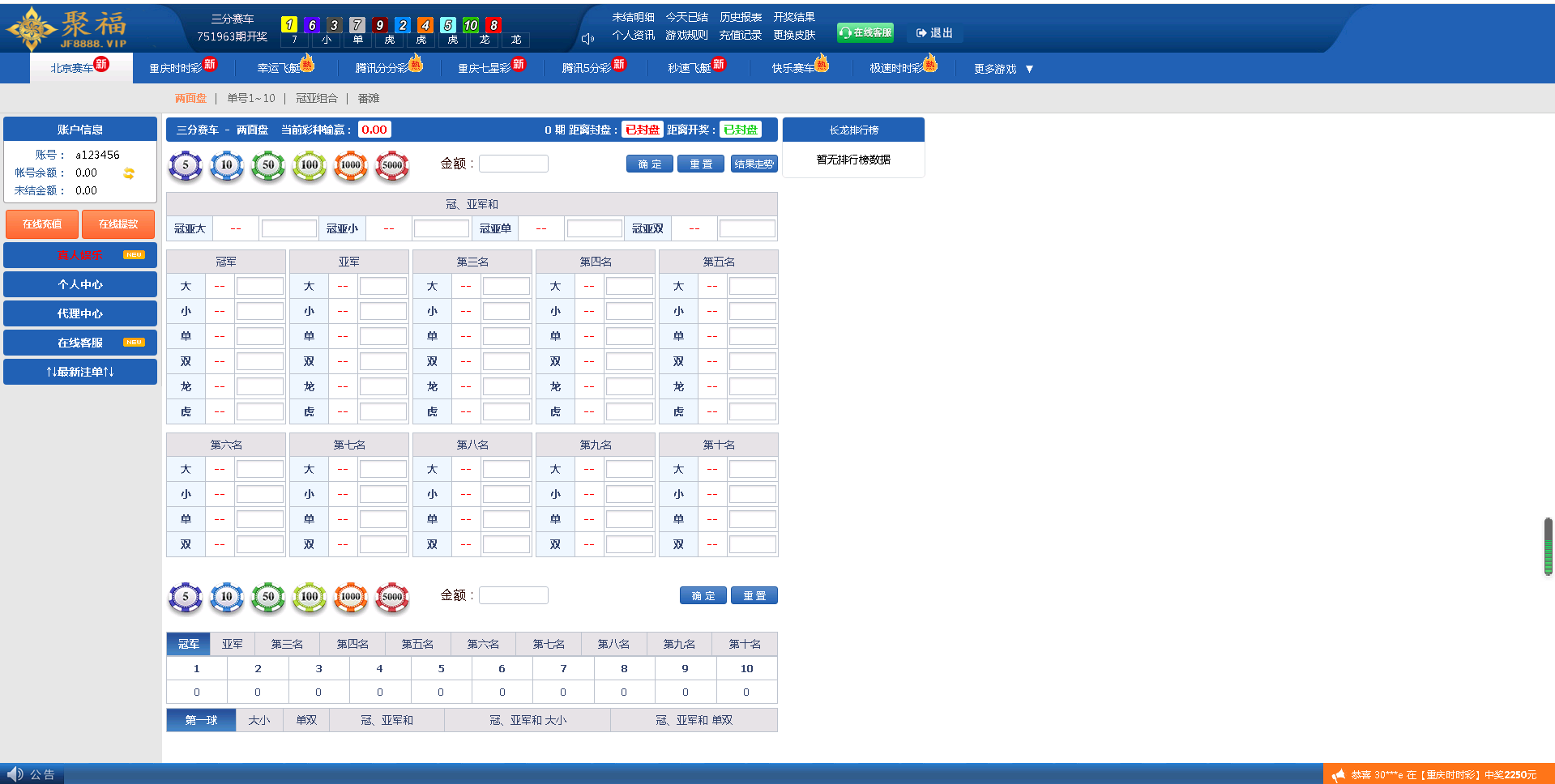Click the blue 10 chip in bottom row
This screenshot has height=784, width=1555.
click(227, 597)
